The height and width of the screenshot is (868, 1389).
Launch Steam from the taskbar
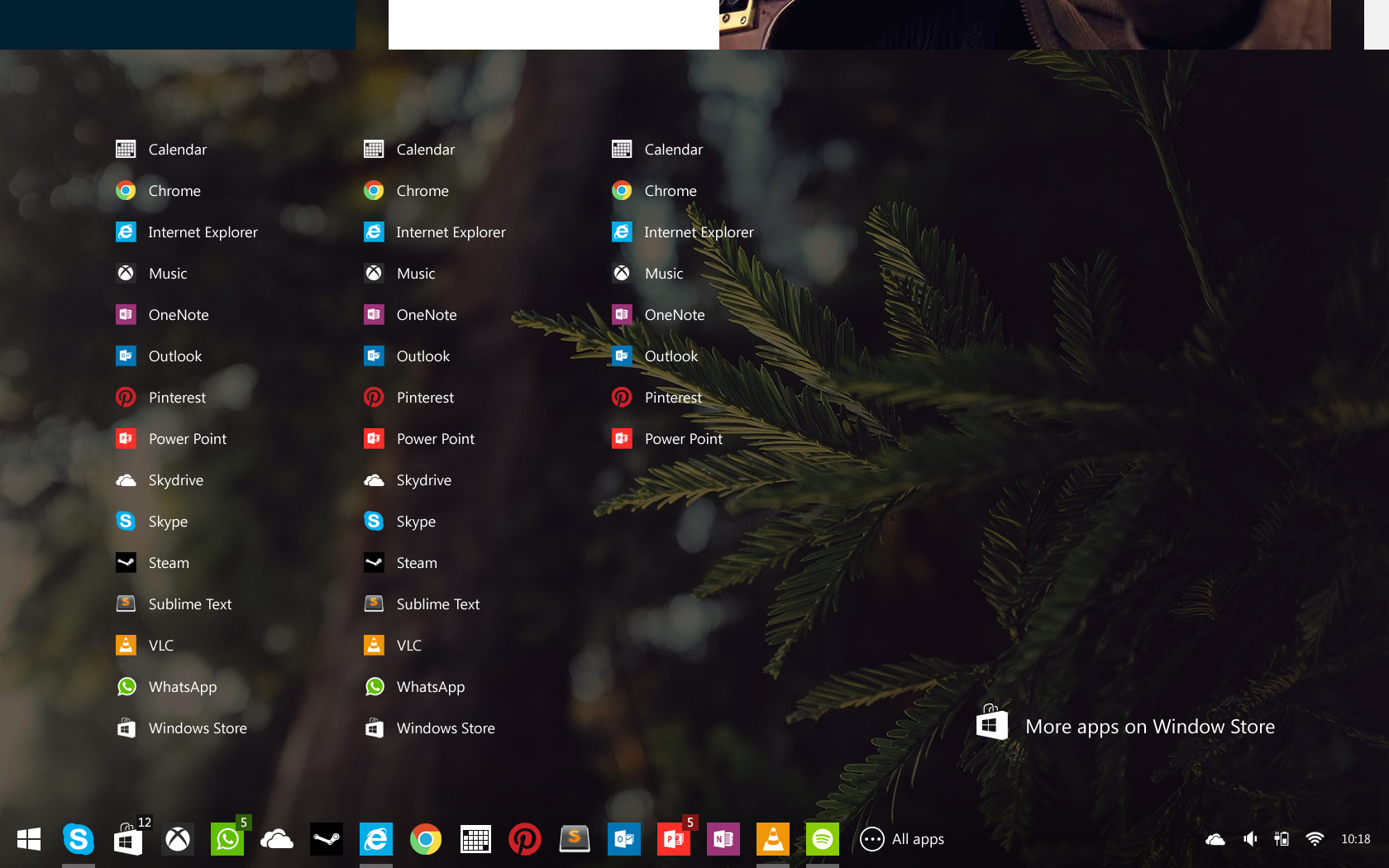(327, 839)
